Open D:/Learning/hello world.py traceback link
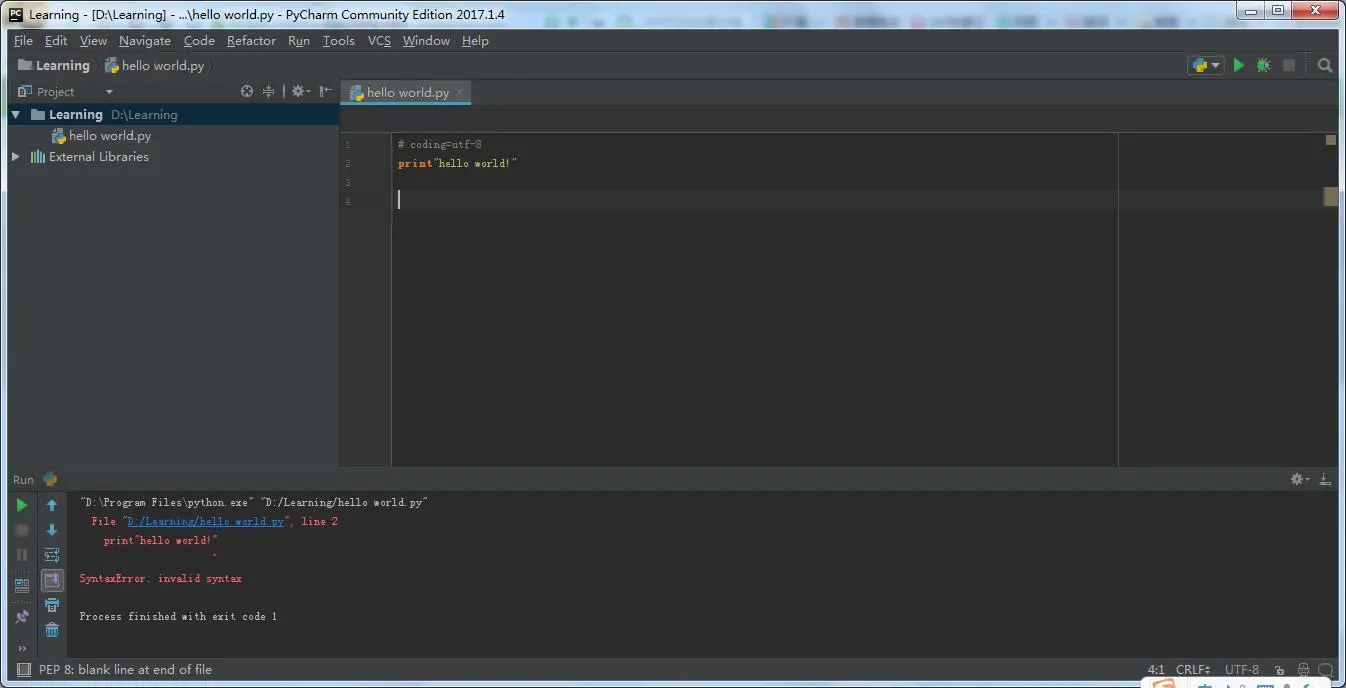 pos(205,521)
